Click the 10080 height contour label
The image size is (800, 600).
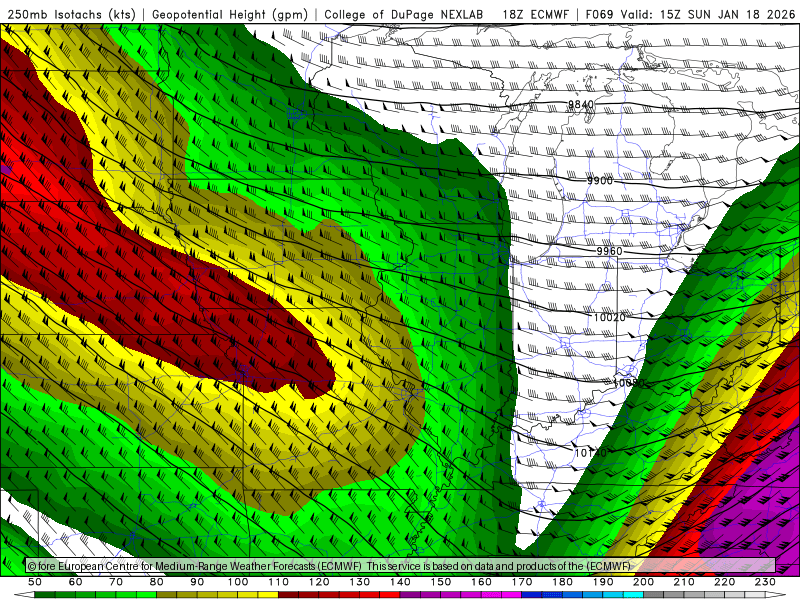629,383
